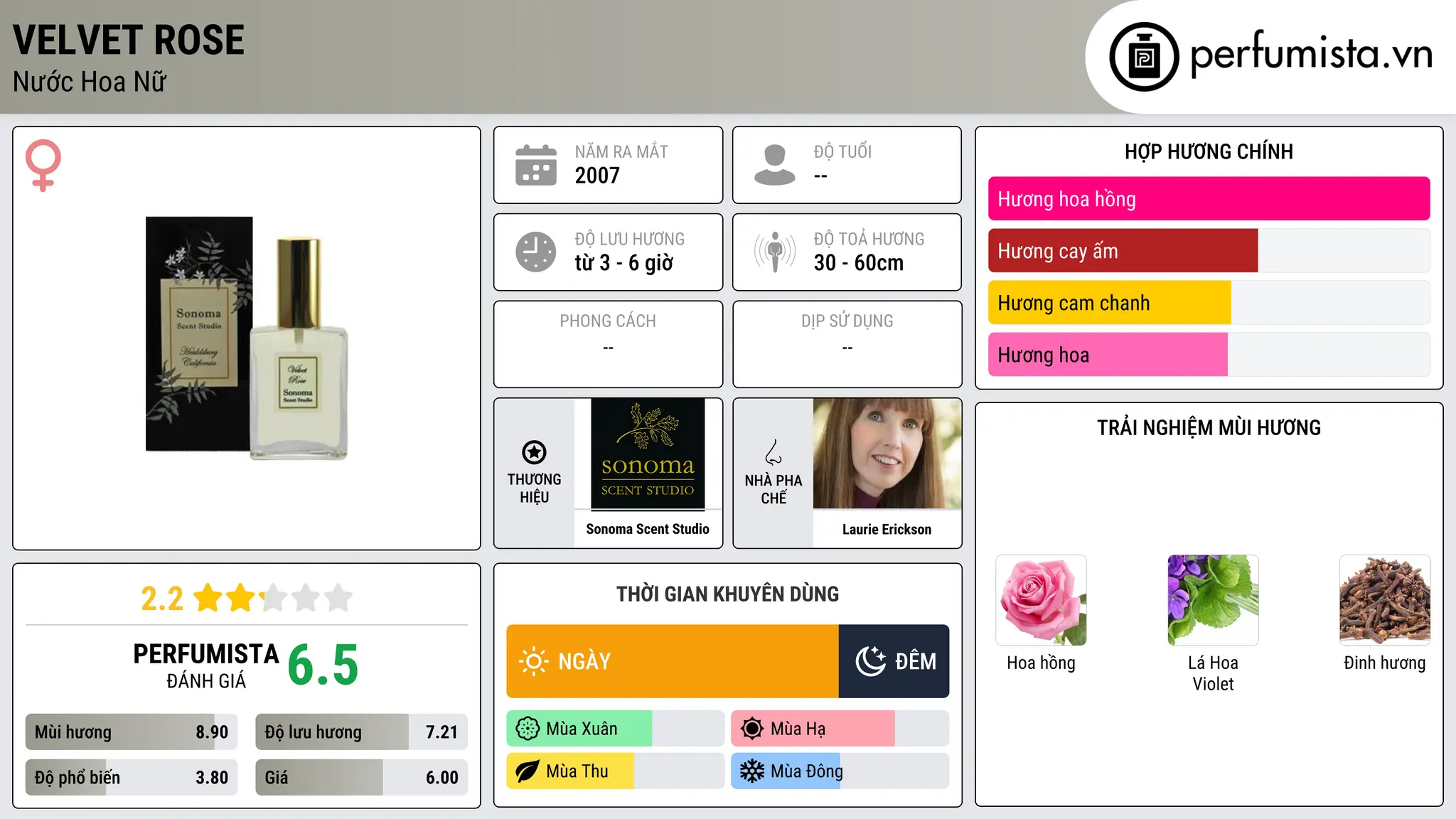Click the Hợp Hương Chính heading
Image resolution: width=1456 pixels, height=819 pixels.
click(1209, 151)
